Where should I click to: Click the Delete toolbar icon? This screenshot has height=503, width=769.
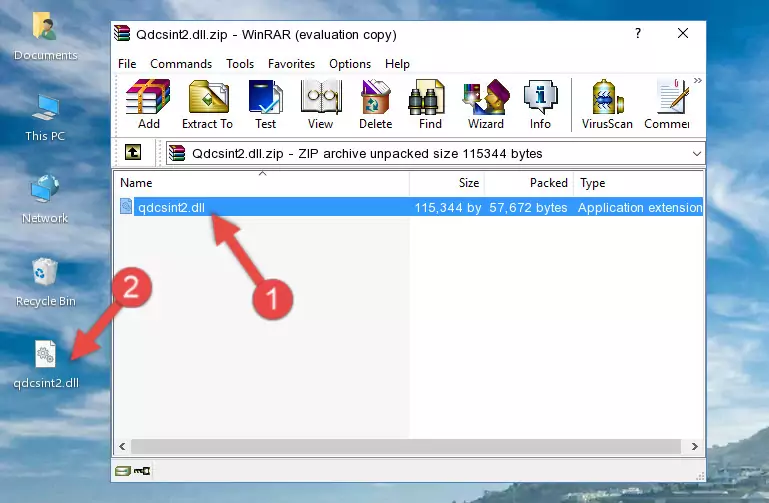[375, 104]
